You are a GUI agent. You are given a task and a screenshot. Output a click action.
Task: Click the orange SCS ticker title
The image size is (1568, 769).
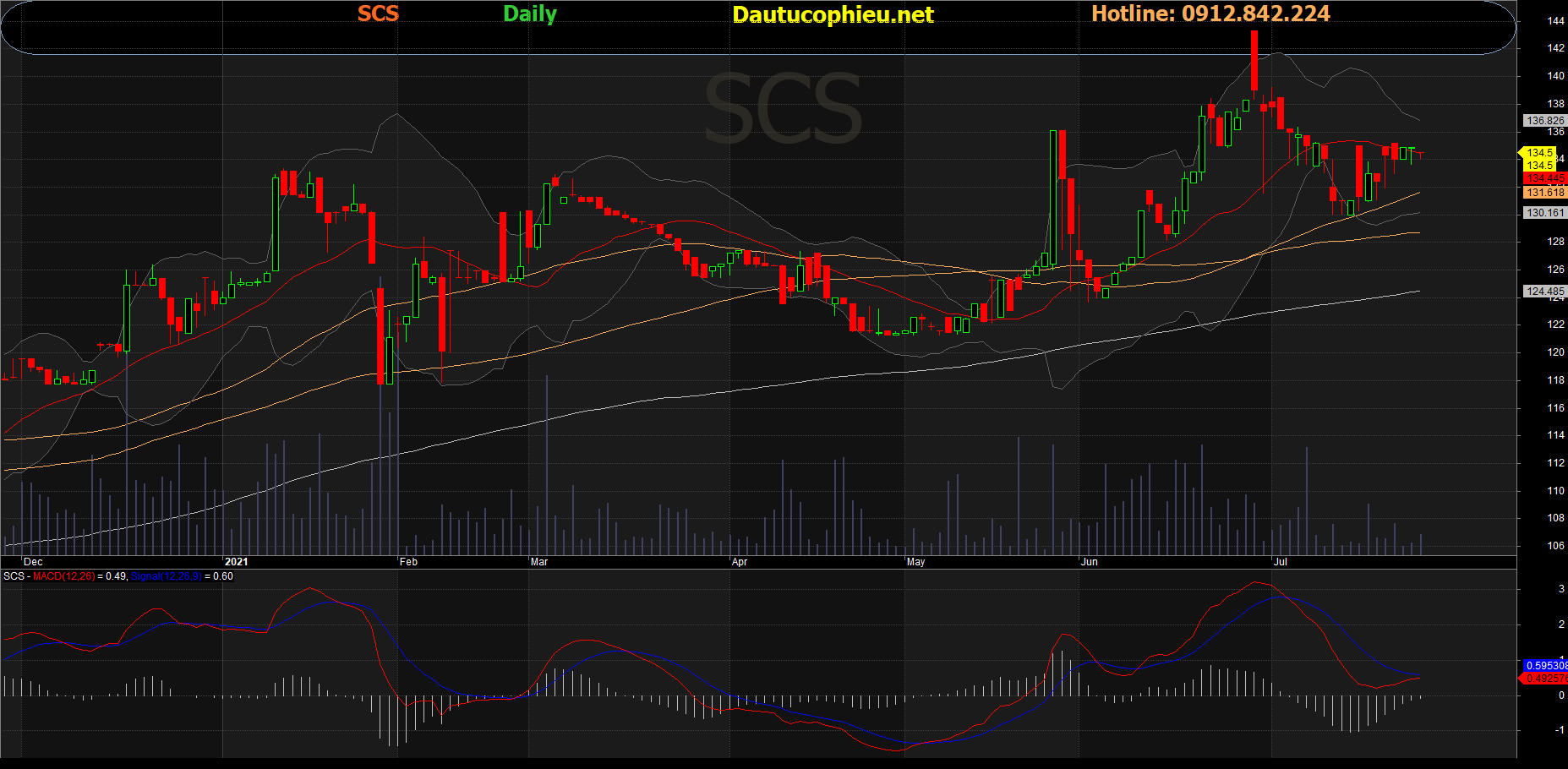point(378,14)
